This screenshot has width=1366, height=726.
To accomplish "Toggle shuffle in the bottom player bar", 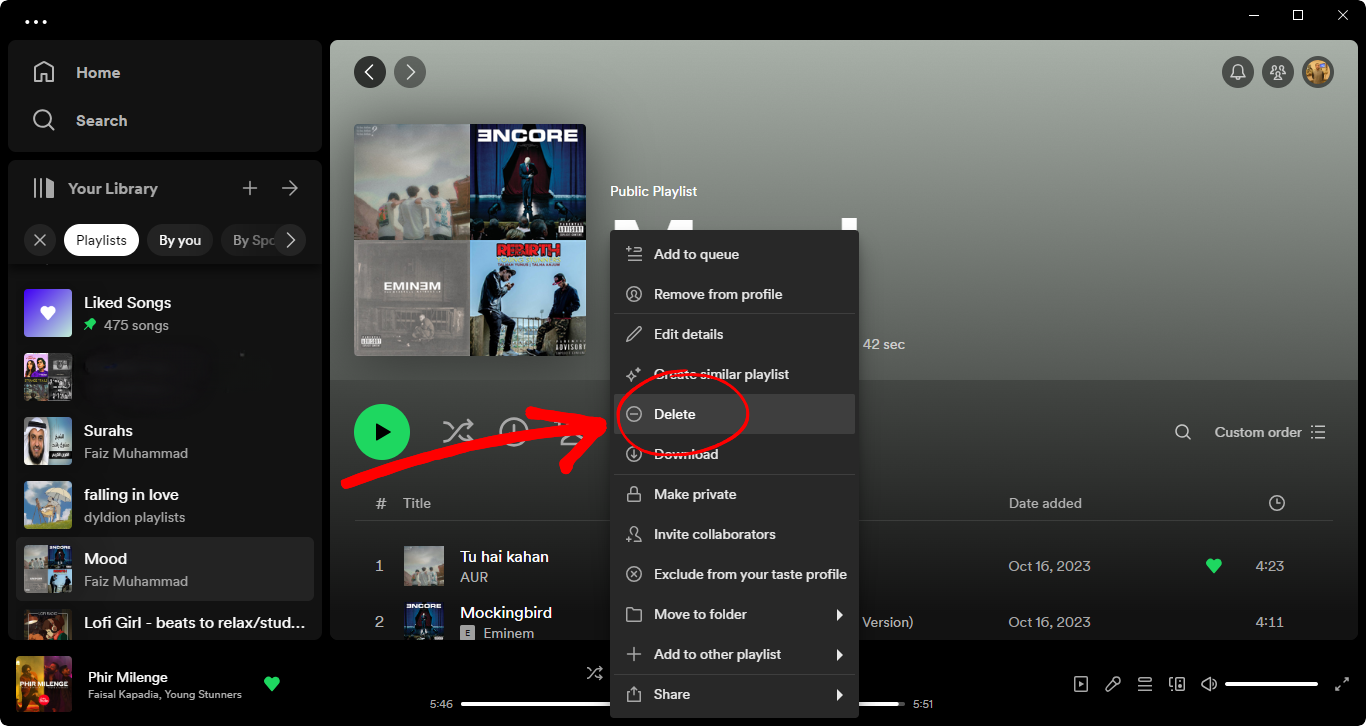I will (594, 673).
